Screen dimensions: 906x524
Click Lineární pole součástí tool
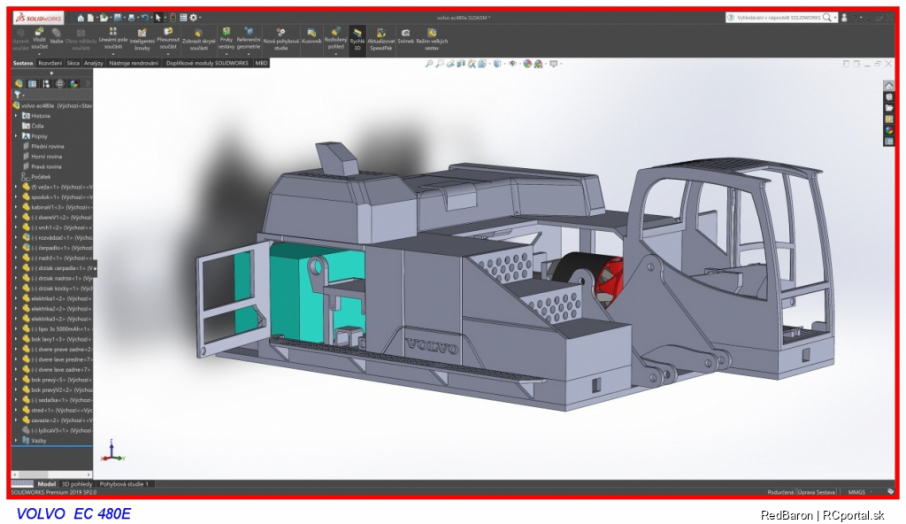click(x=113, y=38)
